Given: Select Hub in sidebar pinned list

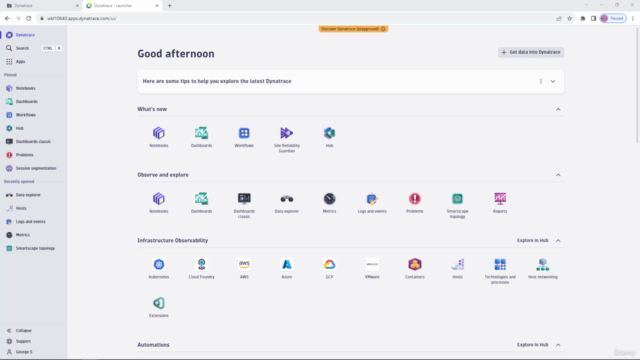Looking at the screenshot, I should click(x=33, y=128).
